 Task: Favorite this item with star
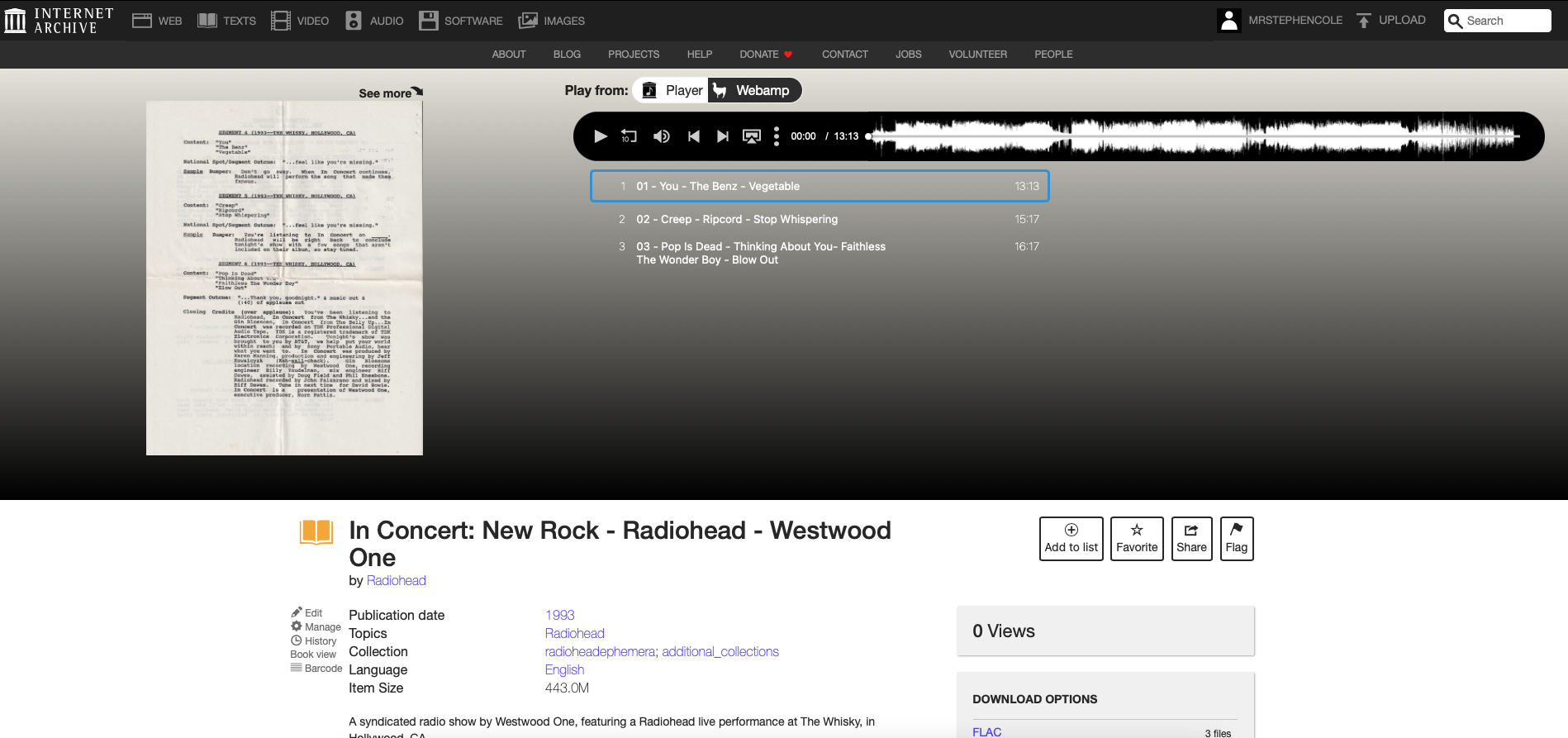click(1137, 539)
